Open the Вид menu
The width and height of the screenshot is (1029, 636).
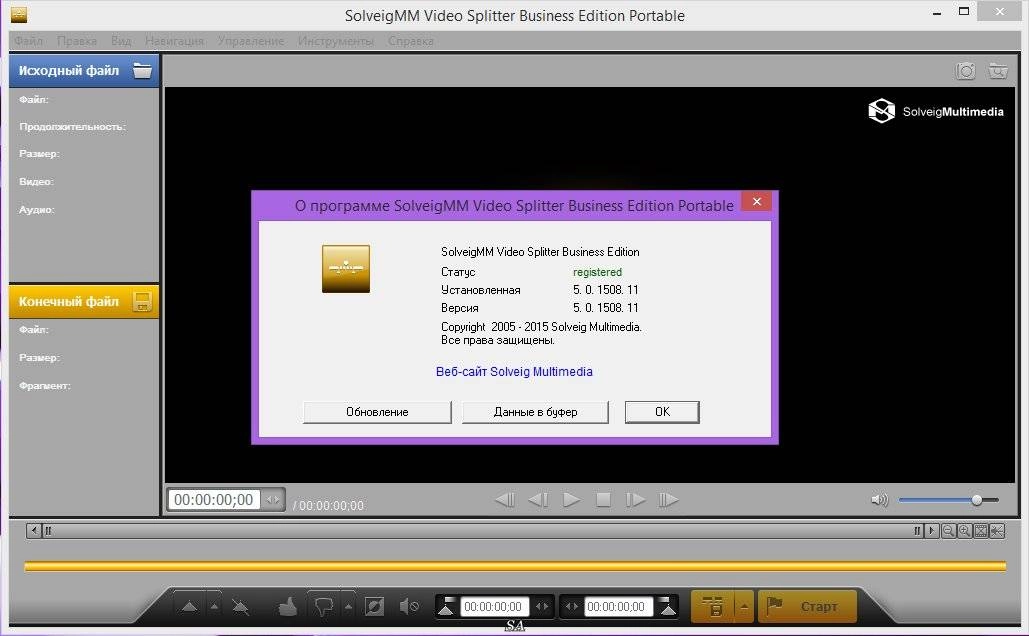(x=121, y=41)
